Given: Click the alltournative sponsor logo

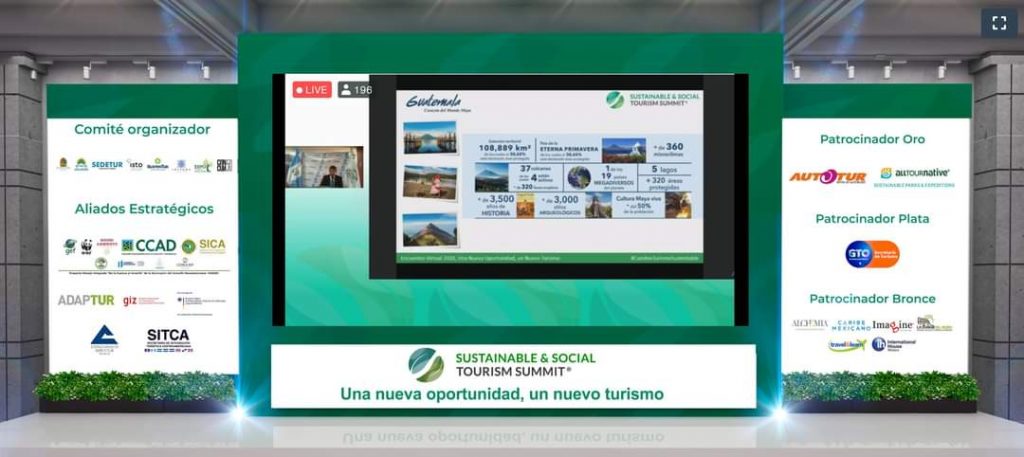Looking at the screenshot, I should [915, 174].
